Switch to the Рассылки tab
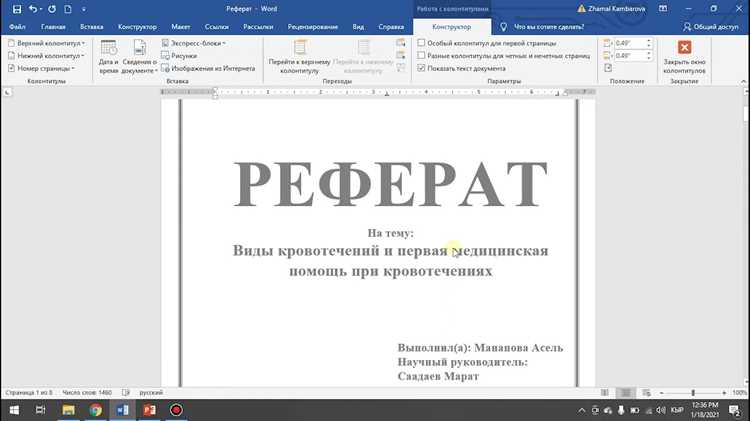Viewport: 750px width, 421px height. pos(258,27)
